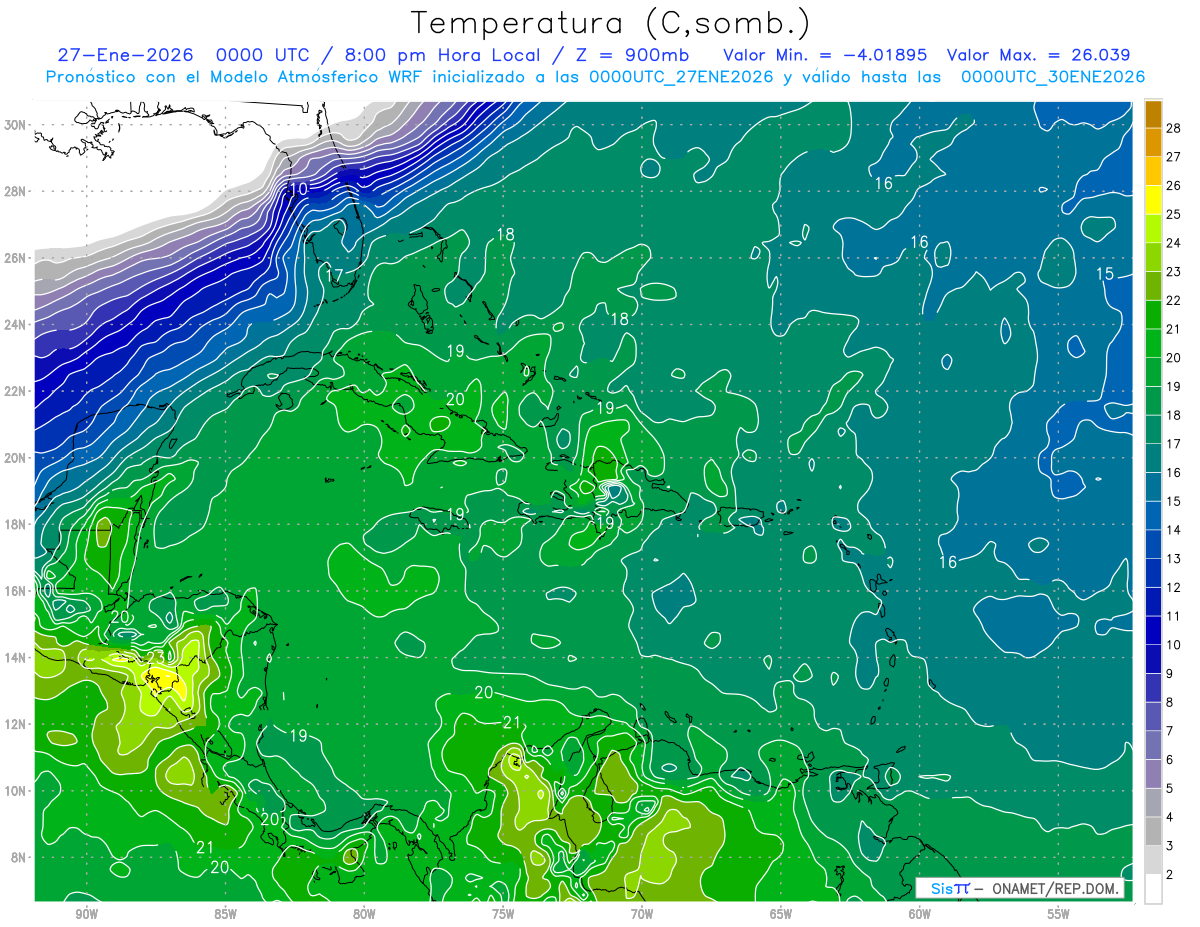Click the "17" contour label on the map
The height and width of the screenshot is (927, 1200).
coord(335,275)
